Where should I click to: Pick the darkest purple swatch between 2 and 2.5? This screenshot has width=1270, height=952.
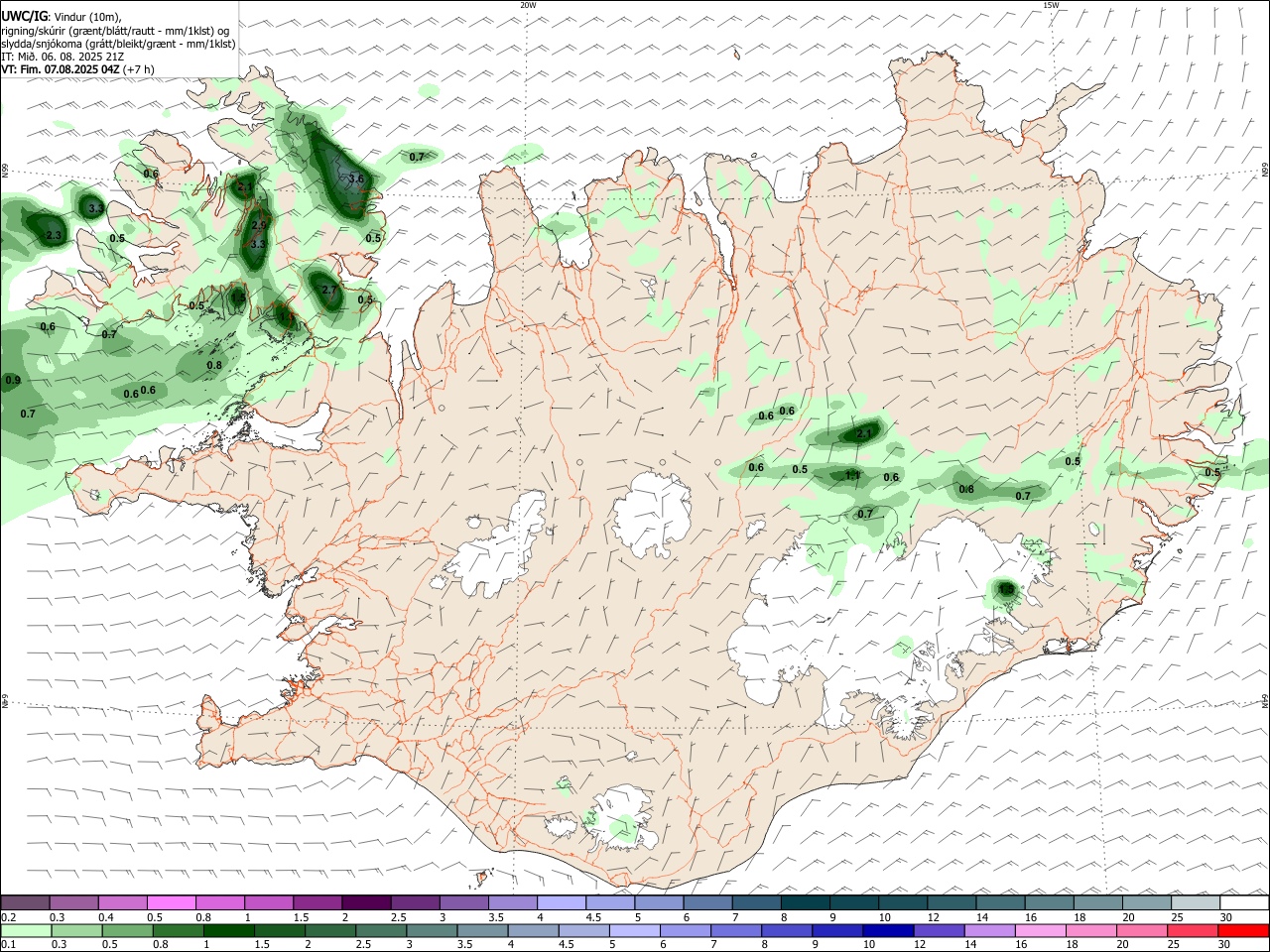coord(365,903)
